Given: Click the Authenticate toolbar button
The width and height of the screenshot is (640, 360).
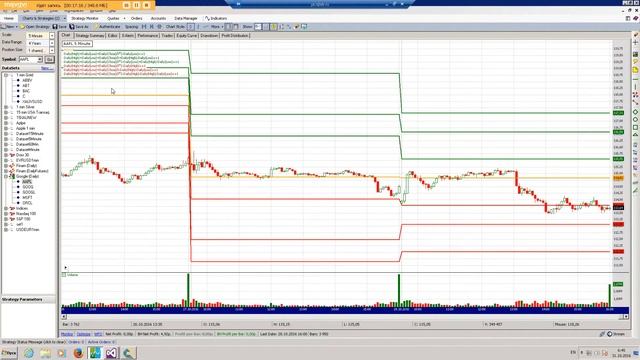Looking at the screenshot, I should coord(107,27).
